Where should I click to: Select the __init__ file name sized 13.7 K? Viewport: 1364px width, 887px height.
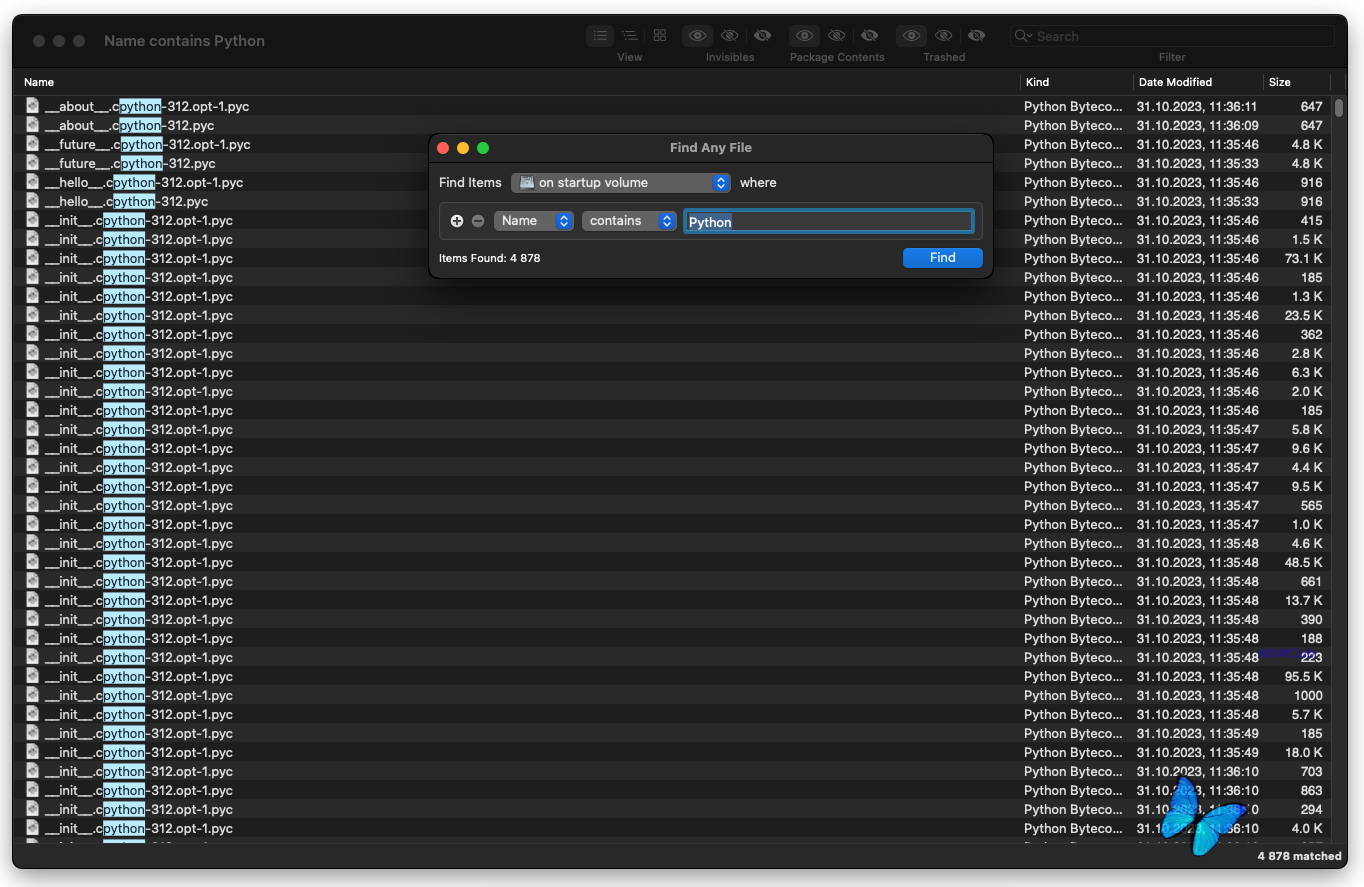click(x=138, y=601)
